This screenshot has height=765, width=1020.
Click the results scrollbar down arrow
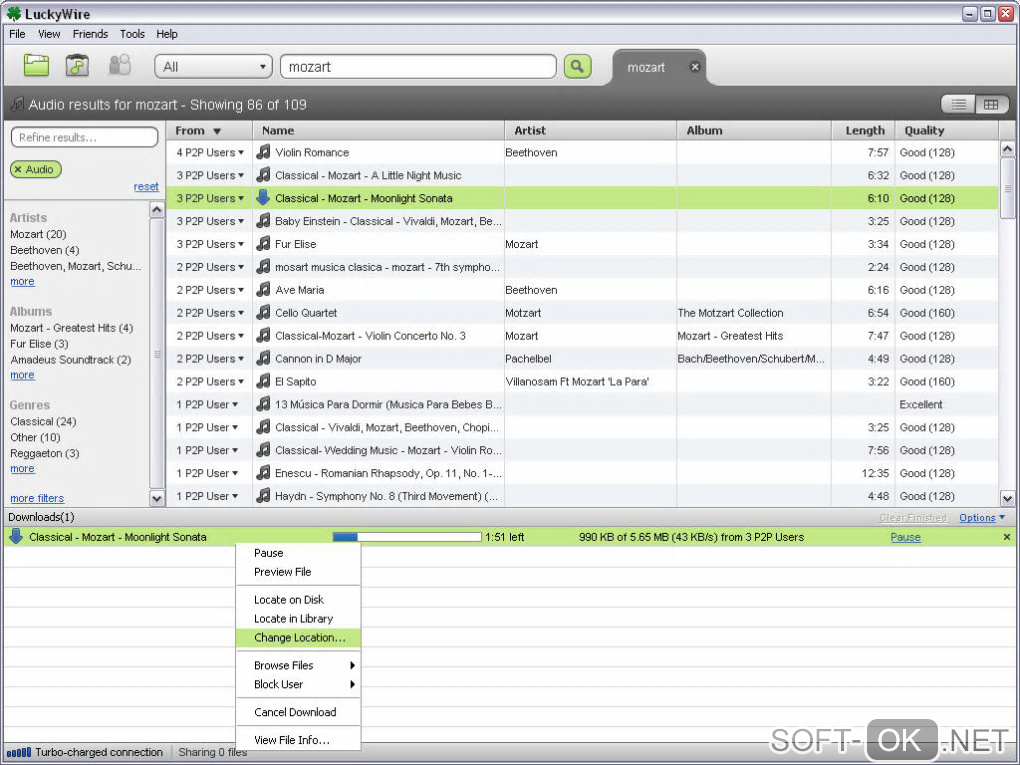1007,498
